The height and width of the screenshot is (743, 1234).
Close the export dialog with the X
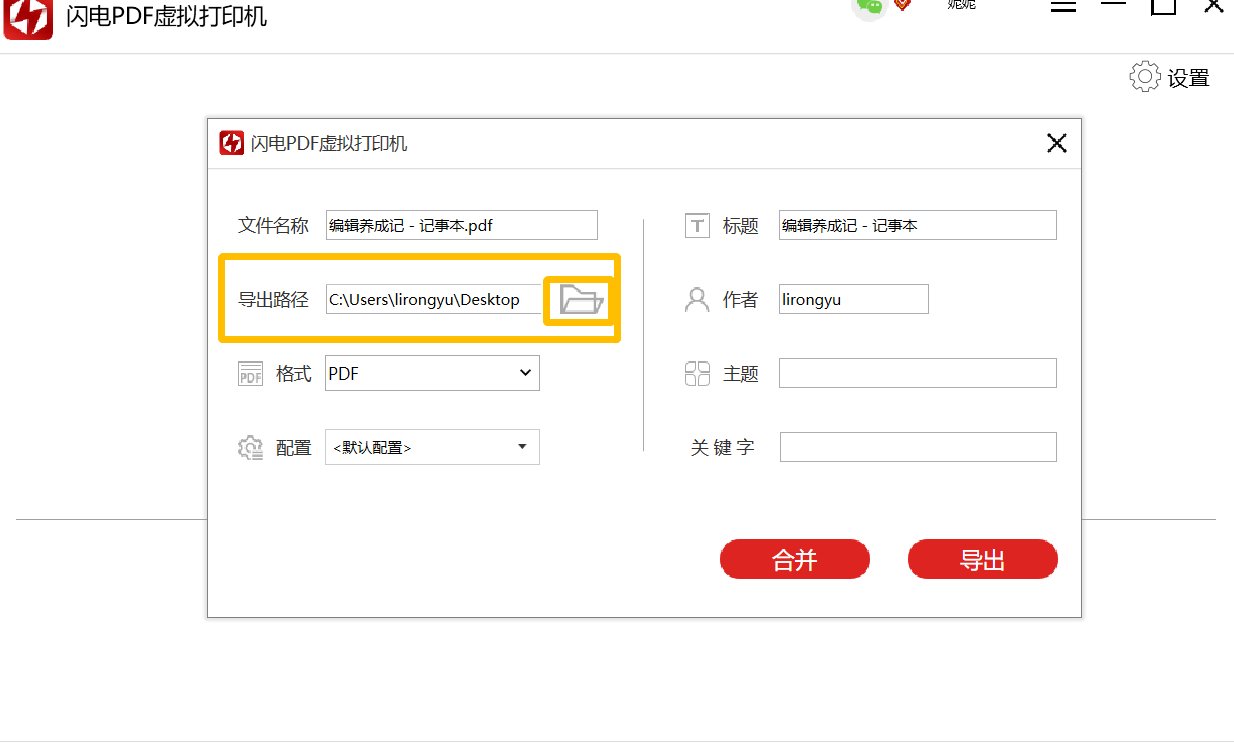click(x=1056, y=142)
